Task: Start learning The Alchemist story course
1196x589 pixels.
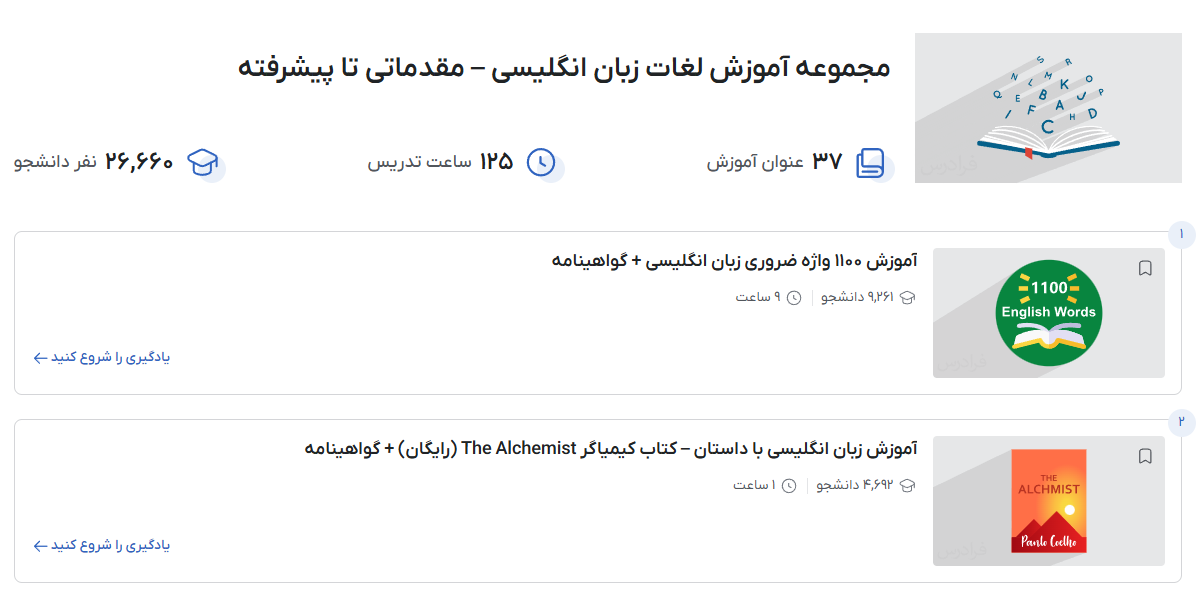Action: (102, 546)
